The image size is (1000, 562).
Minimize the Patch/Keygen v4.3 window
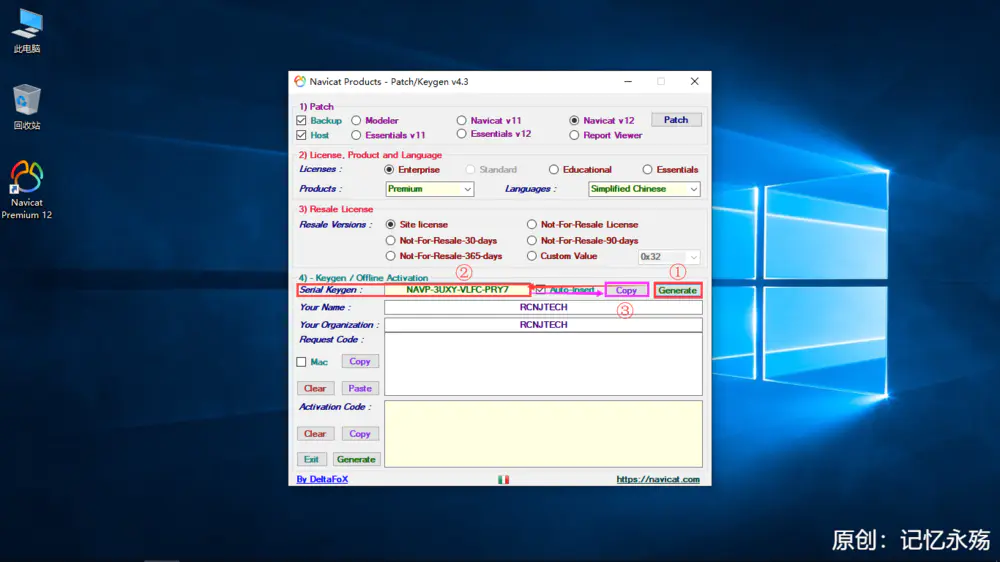tap(628, 82)
